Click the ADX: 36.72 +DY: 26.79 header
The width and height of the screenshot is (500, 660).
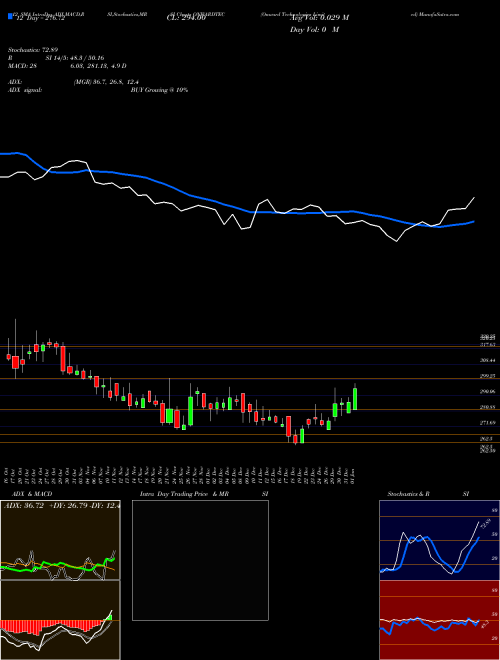pos(61,506)
